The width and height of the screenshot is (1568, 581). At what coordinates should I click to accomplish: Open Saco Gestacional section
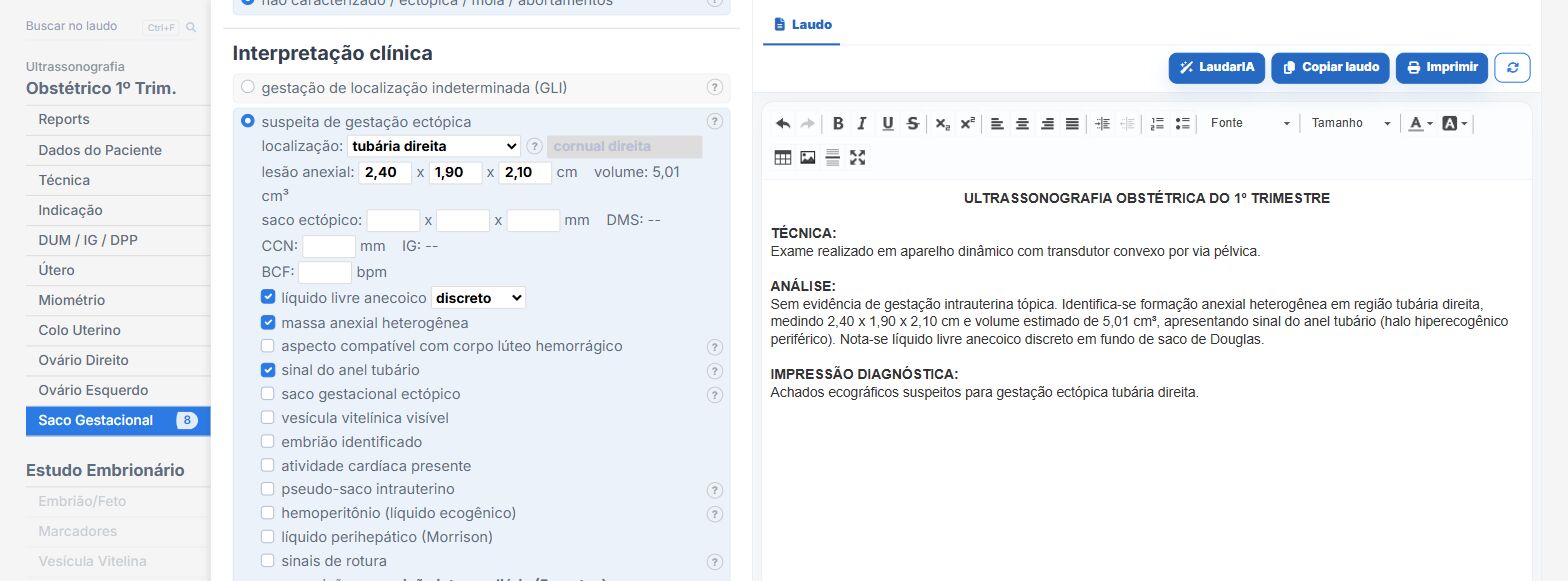coord(118,420)
